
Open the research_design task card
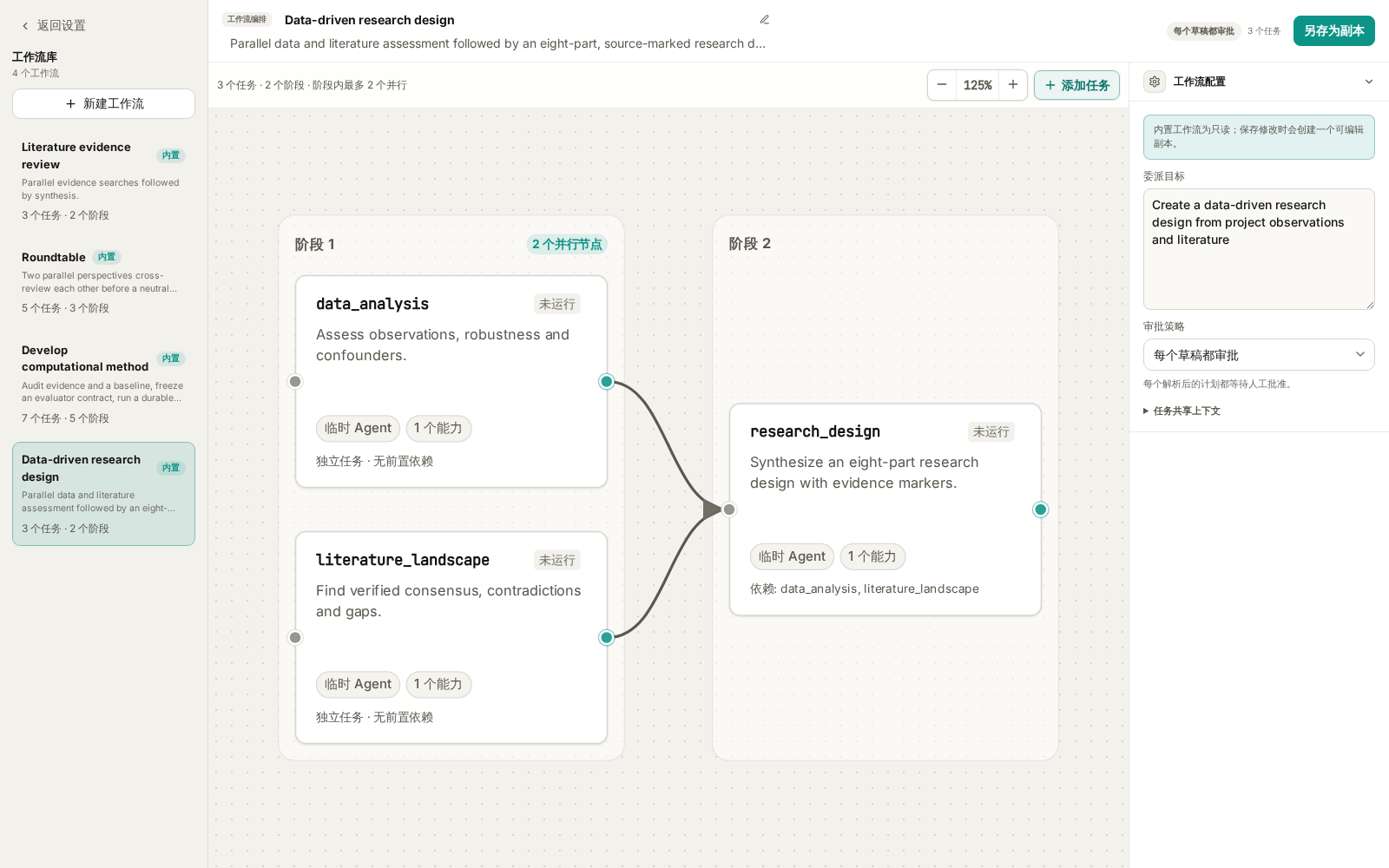885,510
